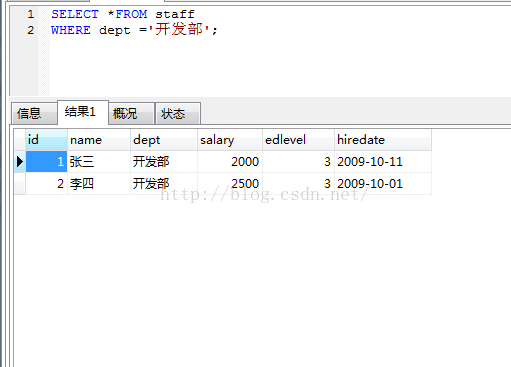Click the '开发部' string literal in the query
Image resolution: width=511 pixels, height=367 pixels.
pos(179,29)
